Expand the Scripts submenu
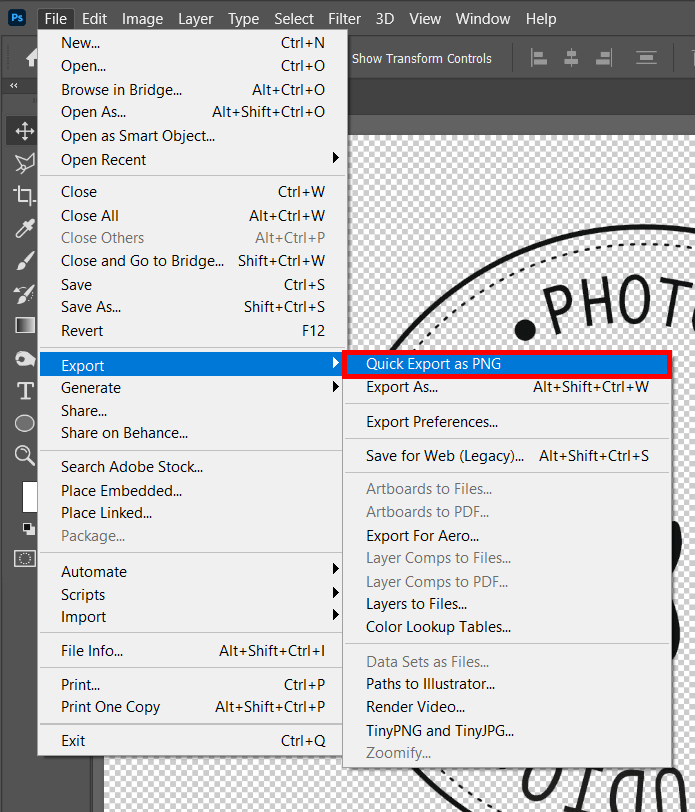The image size is (695, 812). (191, 594)
